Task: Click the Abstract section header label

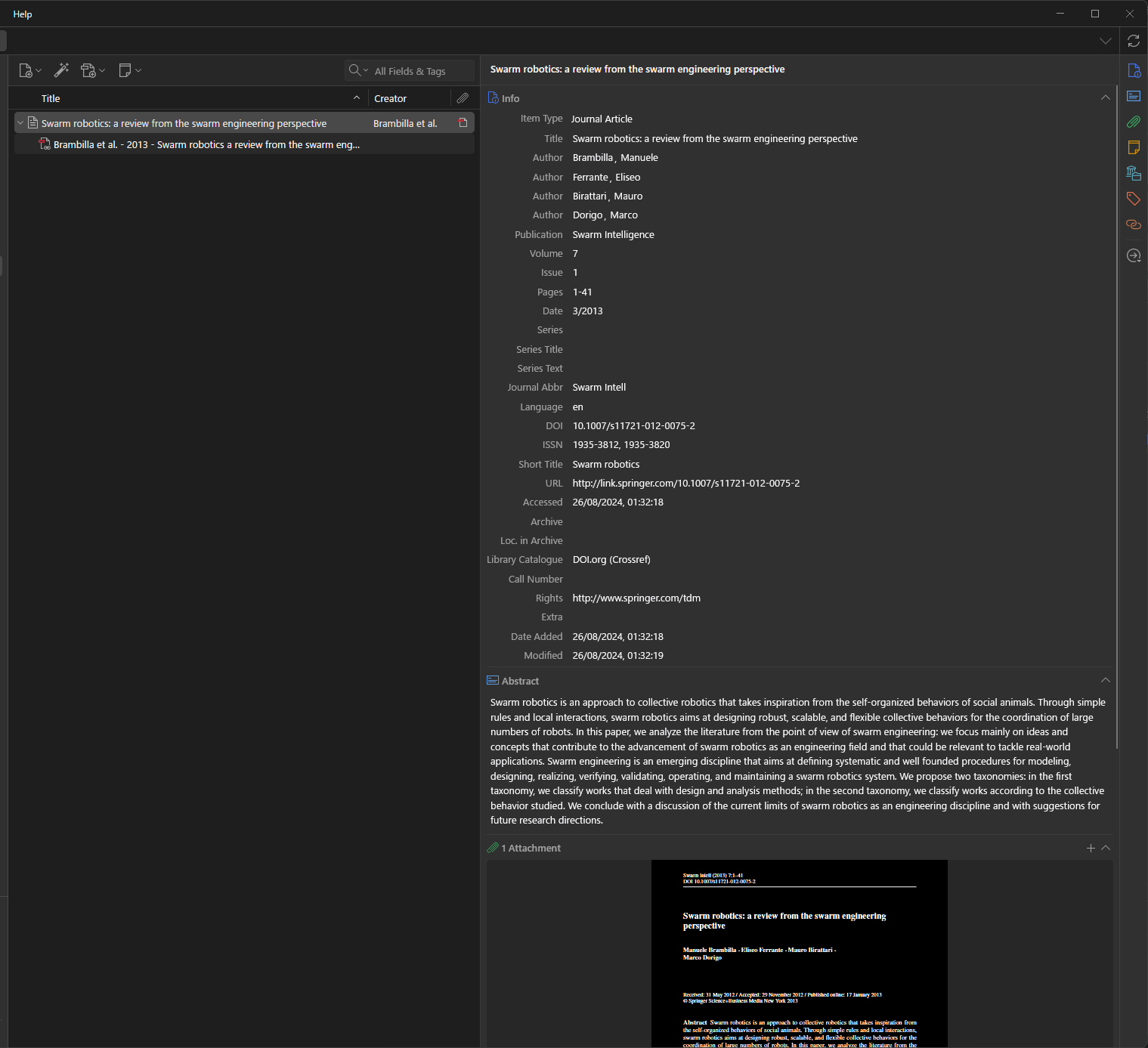Action: 520,681
